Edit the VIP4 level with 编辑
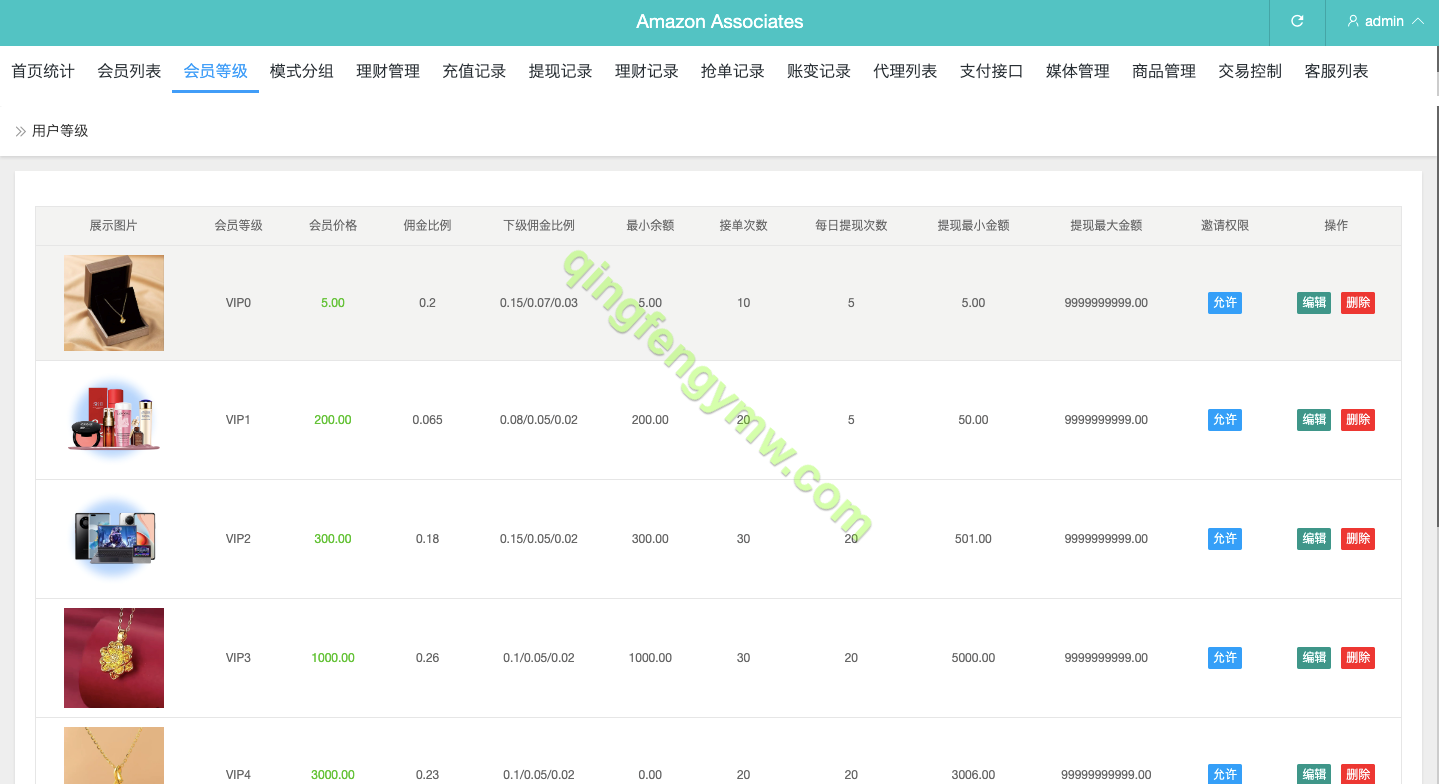Screen dimensions: 1439x784 coord(1314,774)
